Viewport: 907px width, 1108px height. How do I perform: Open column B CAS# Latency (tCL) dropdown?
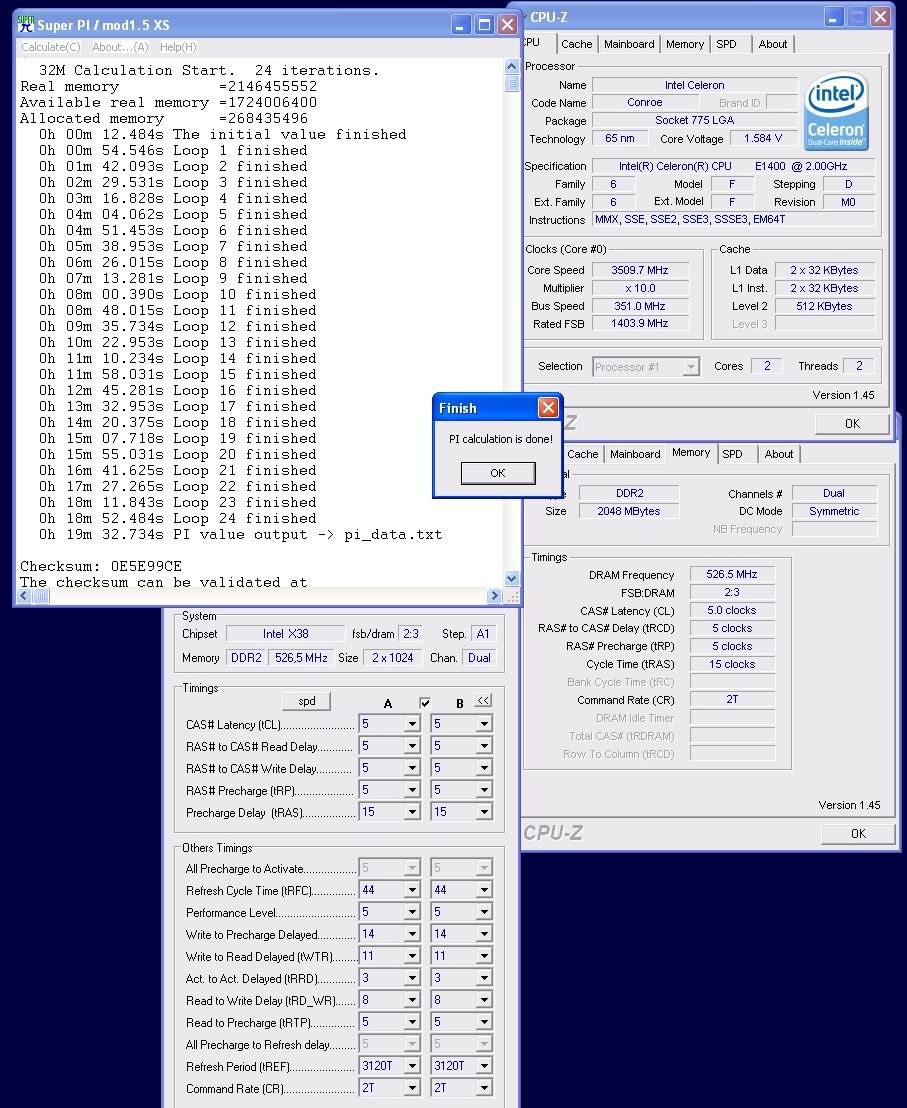(x=484, y=724)
